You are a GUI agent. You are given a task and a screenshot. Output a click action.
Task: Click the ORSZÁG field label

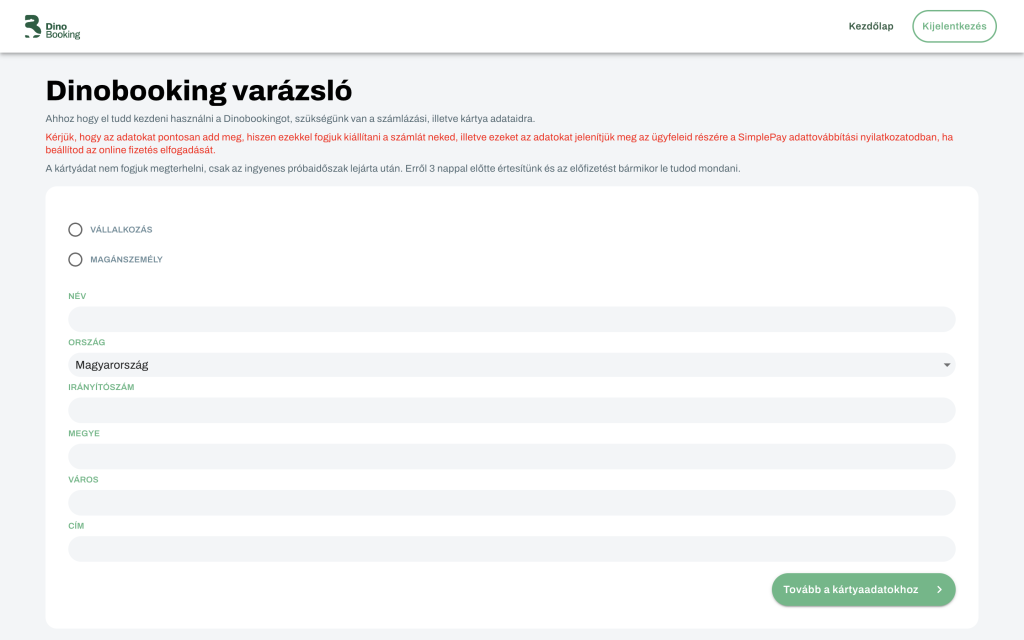[87, 342]
